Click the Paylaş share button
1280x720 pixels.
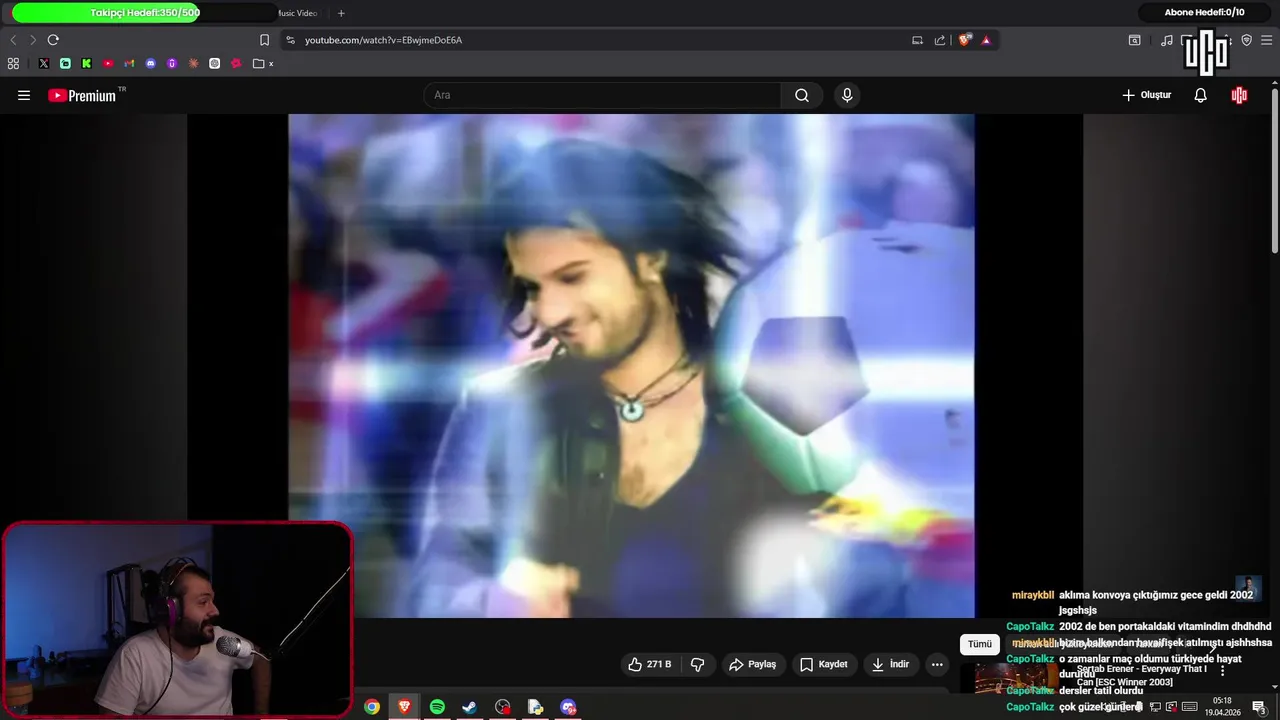(752, 664)
